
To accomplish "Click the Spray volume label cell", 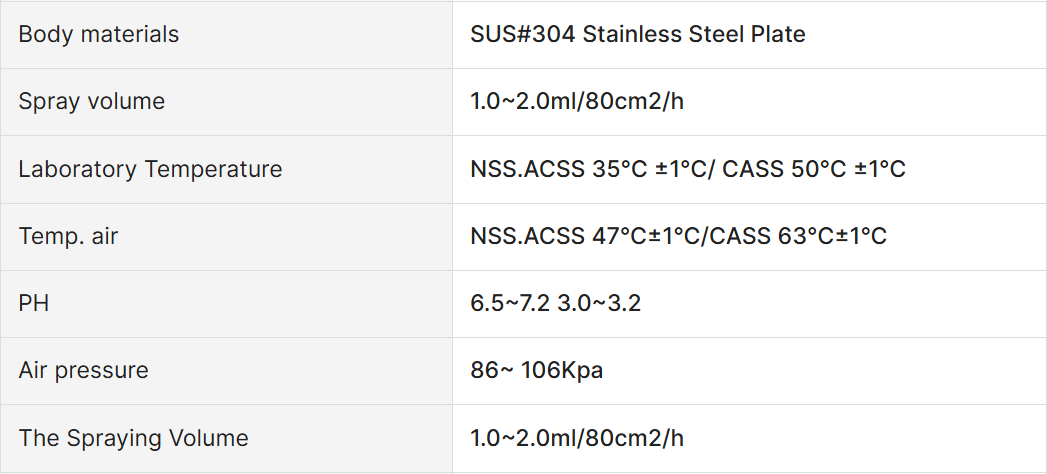I will click(x=226, y=101).
